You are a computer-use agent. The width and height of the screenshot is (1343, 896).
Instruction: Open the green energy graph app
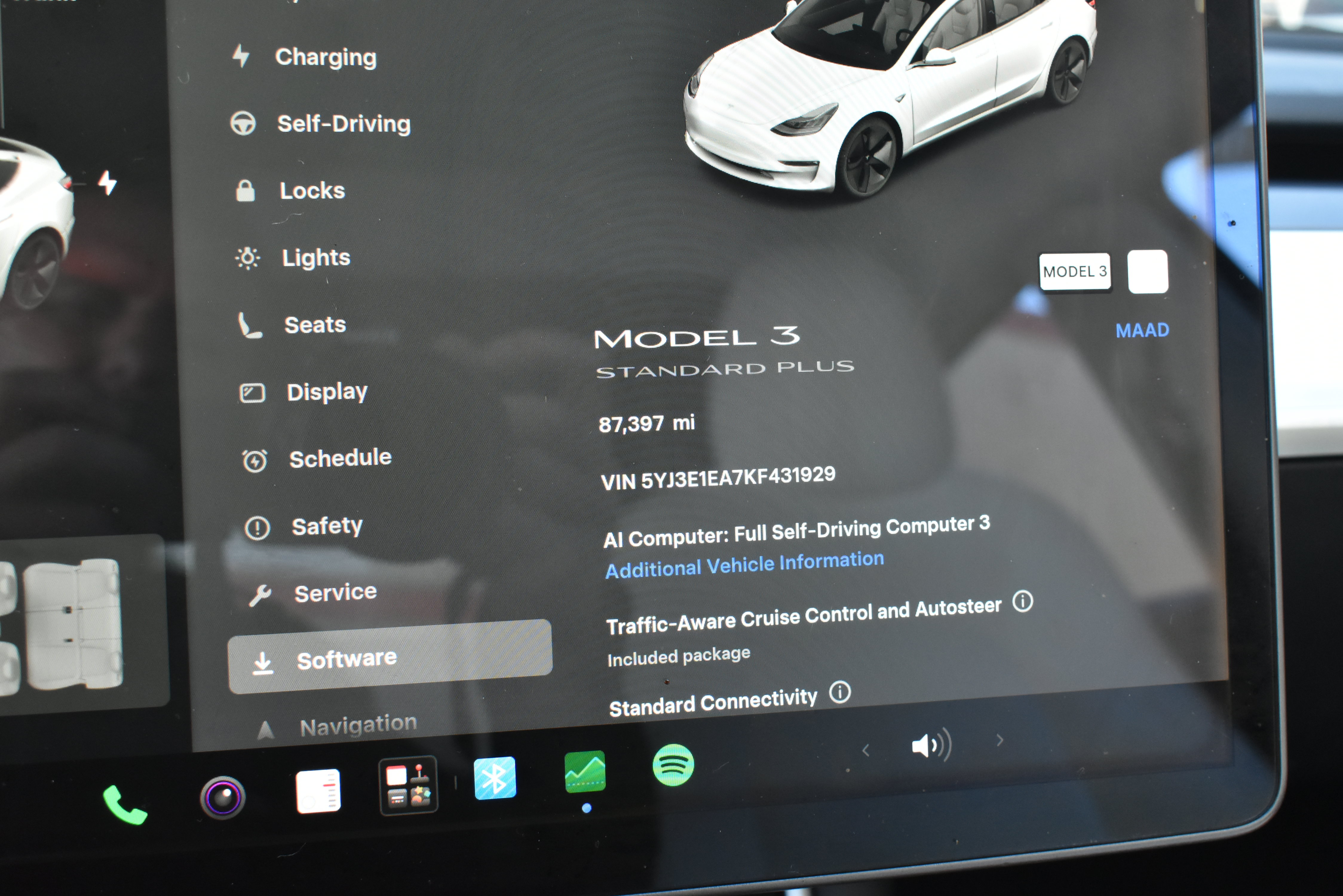click(x=585, y=771)
